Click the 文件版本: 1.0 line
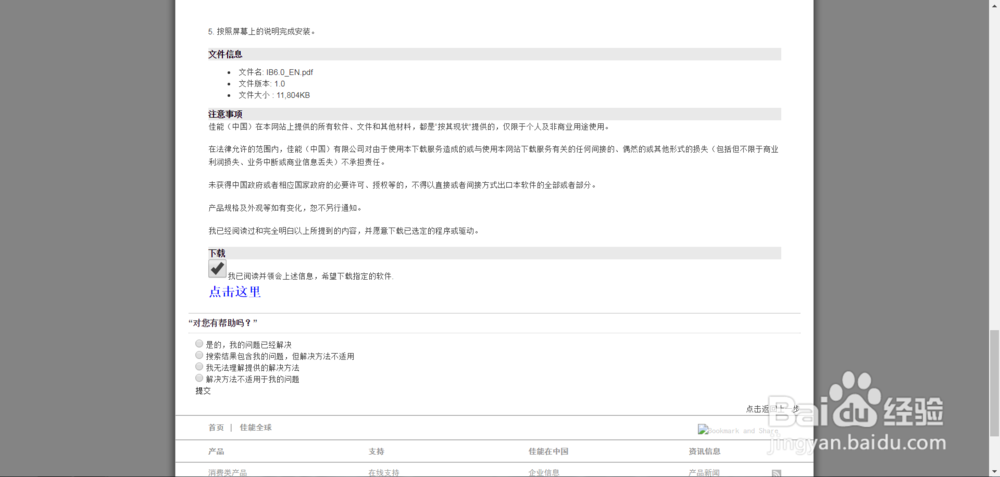The width and height of the screenshot is (1000, 477). pyautogui.click(x=261, y=84)
